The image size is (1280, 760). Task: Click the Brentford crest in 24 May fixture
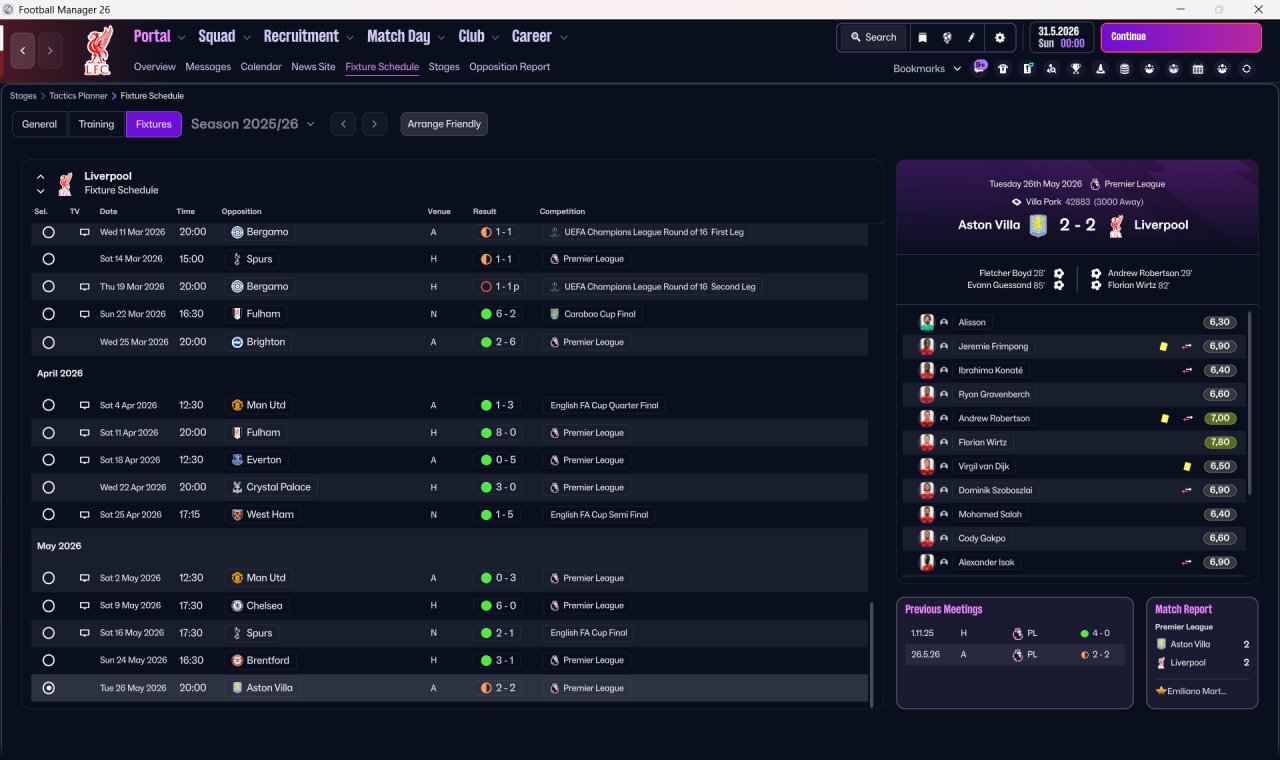click(237, 660)
